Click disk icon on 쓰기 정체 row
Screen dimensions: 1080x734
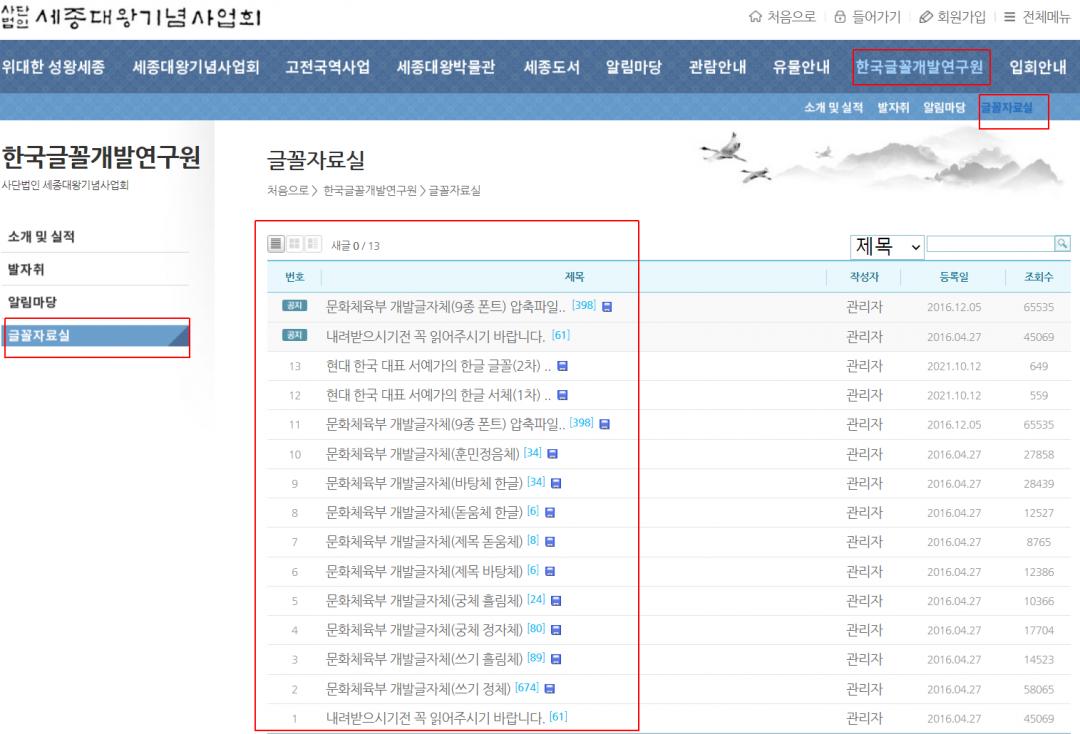[552, 689]
